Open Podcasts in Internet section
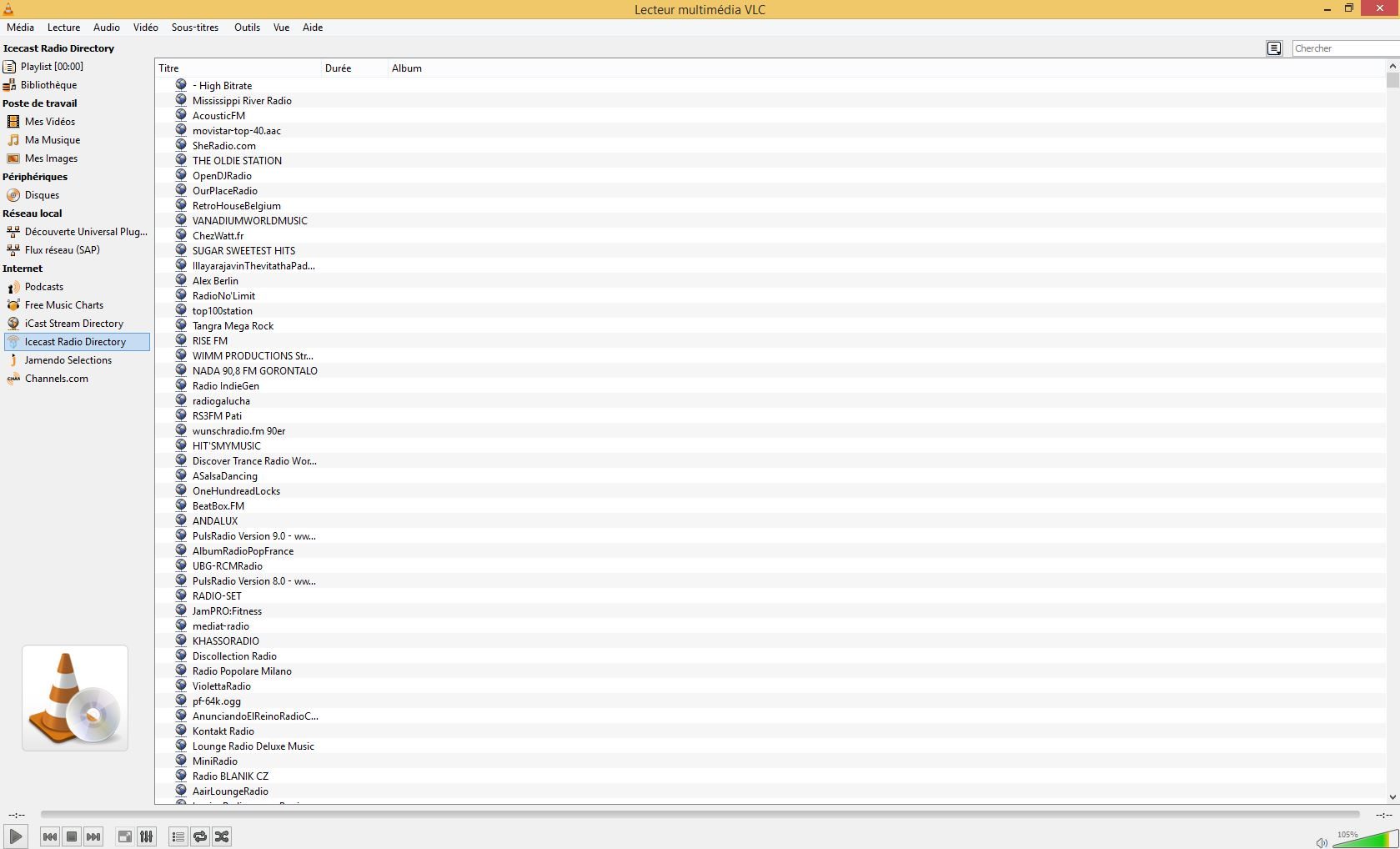 44,287
